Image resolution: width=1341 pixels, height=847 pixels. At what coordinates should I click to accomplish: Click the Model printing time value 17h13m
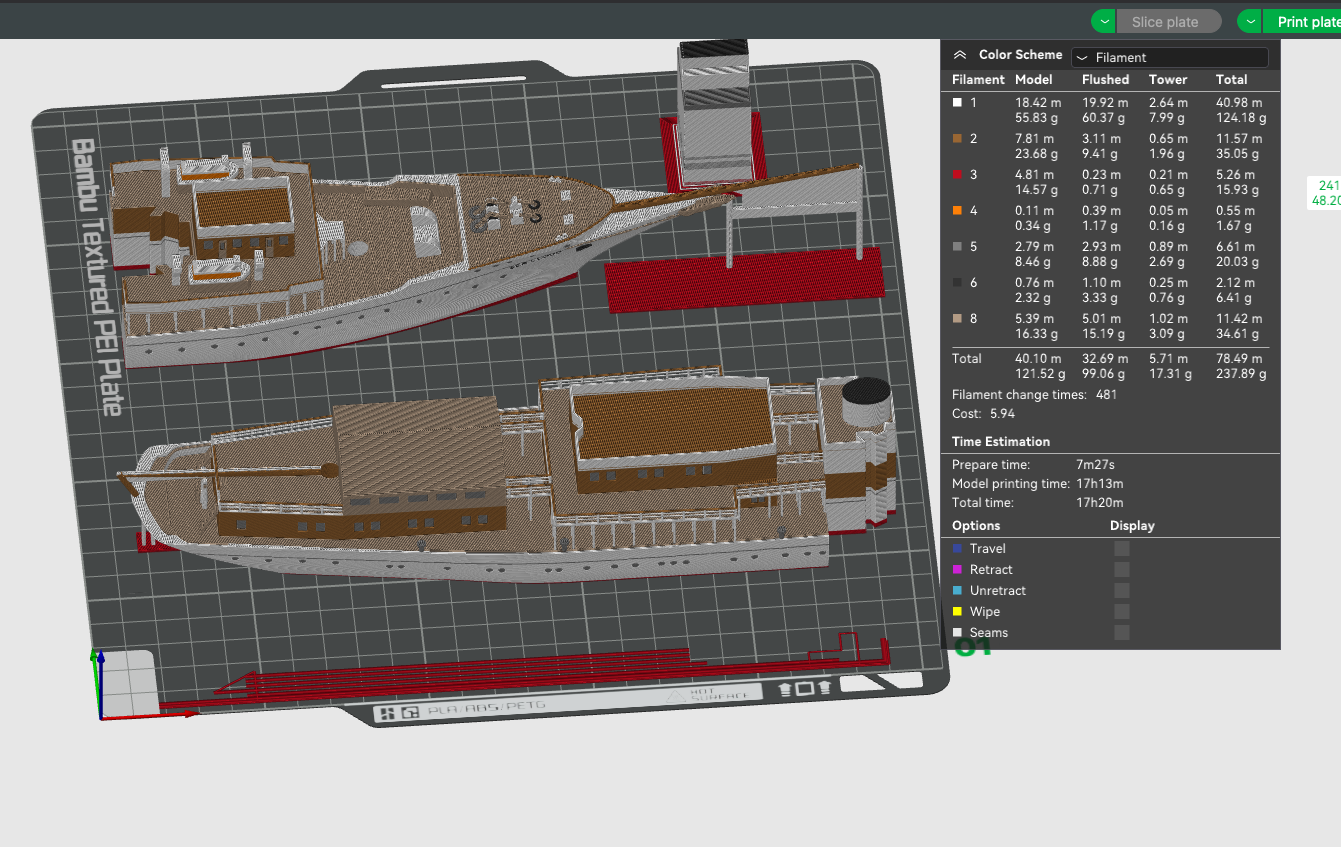point(1100,484)
